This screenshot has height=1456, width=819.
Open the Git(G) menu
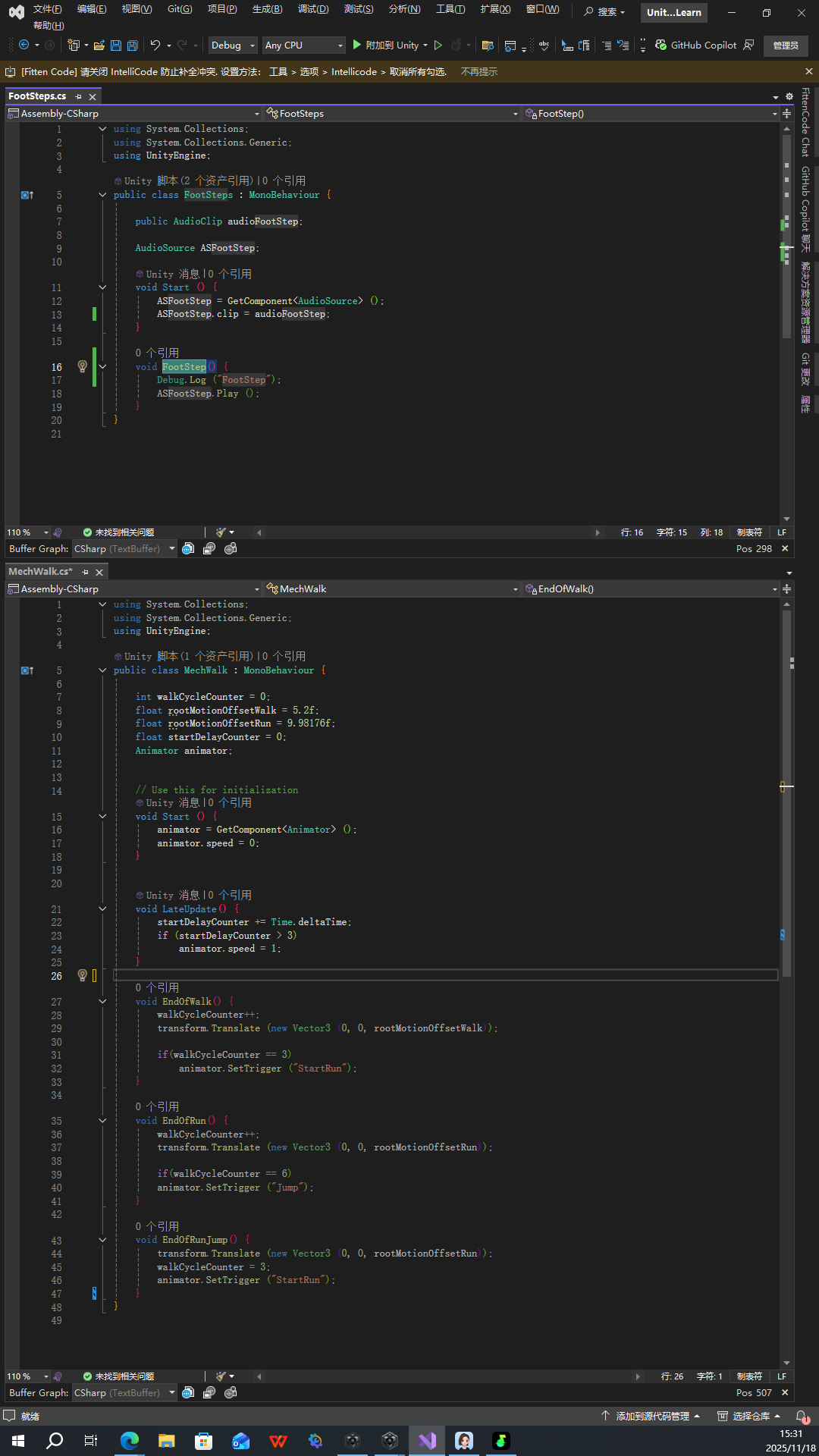tap(180, 9)
